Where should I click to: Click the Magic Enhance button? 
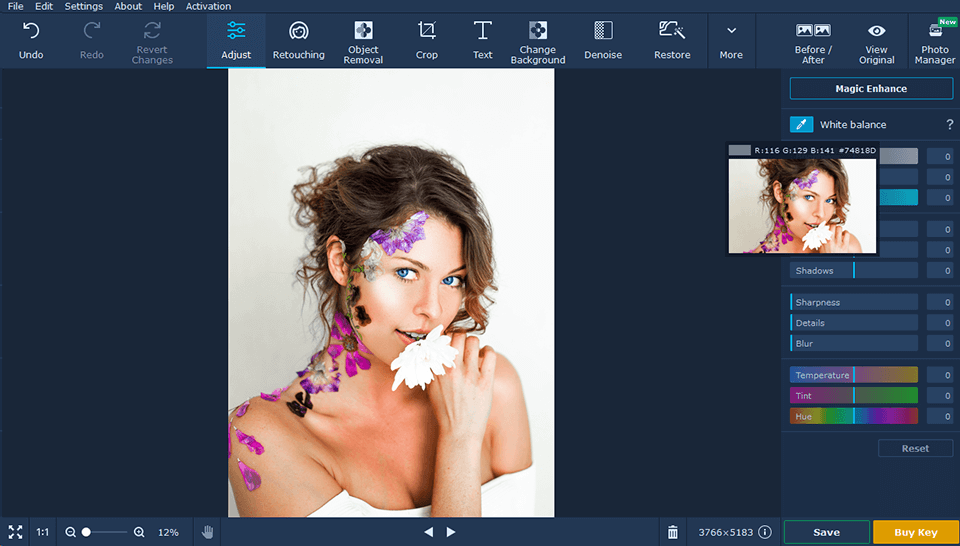871,89
